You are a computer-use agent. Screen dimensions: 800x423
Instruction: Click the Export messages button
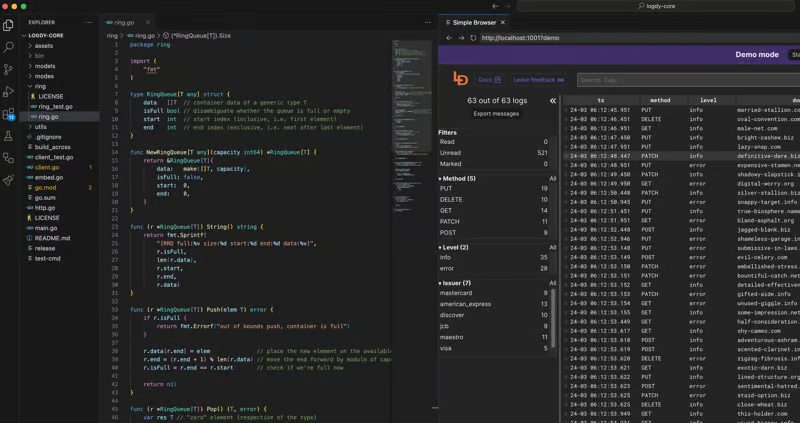point(496,114)
